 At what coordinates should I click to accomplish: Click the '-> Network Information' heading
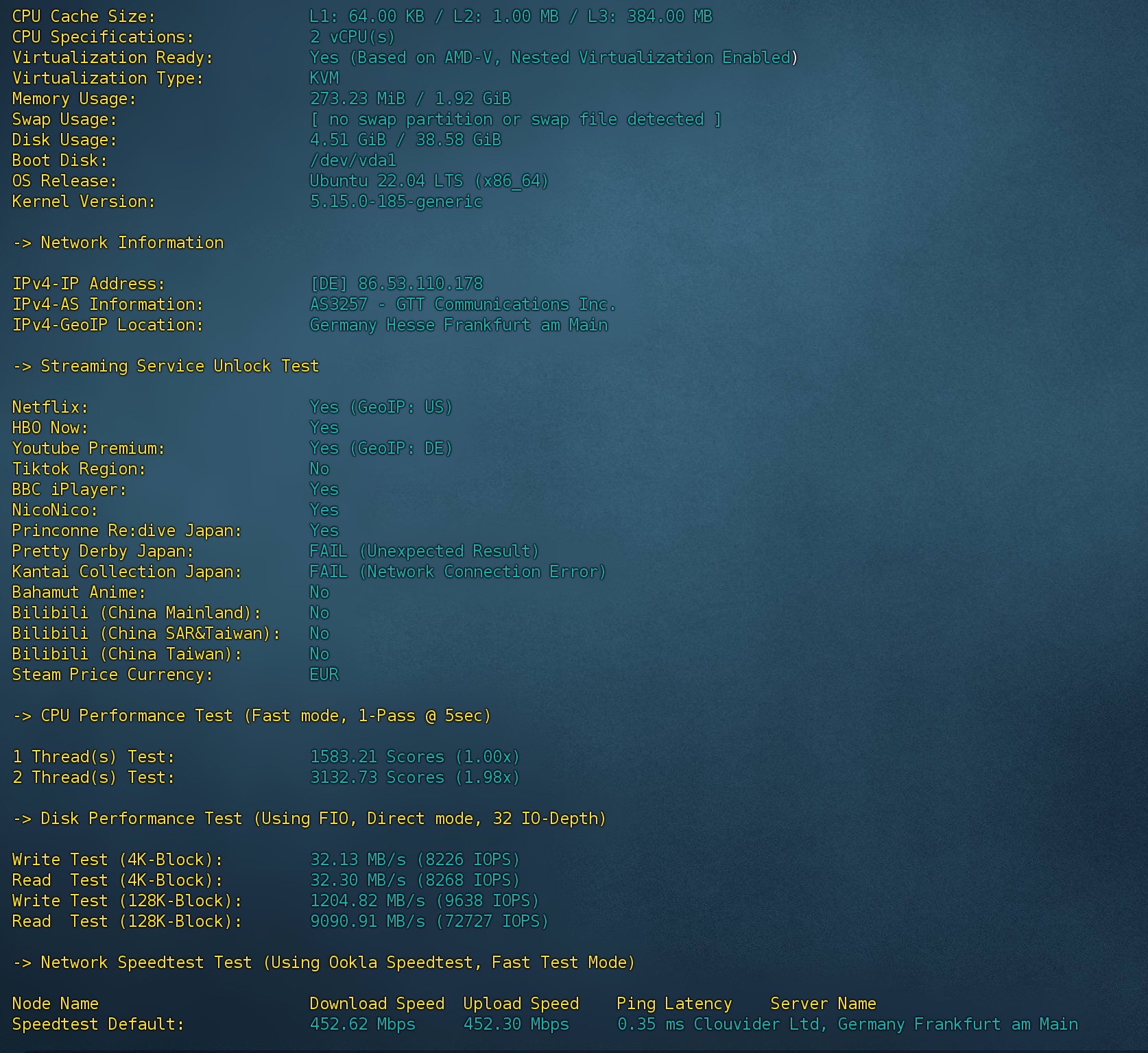118,242
